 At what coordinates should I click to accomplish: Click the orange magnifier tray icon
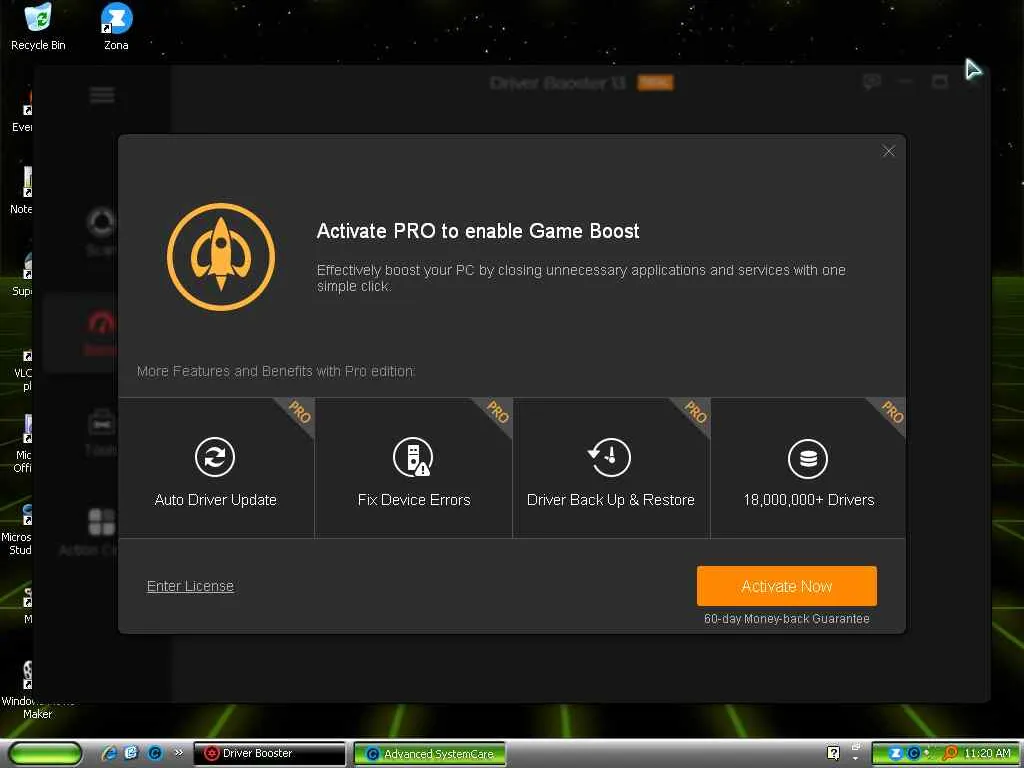[x=950, y=754]
